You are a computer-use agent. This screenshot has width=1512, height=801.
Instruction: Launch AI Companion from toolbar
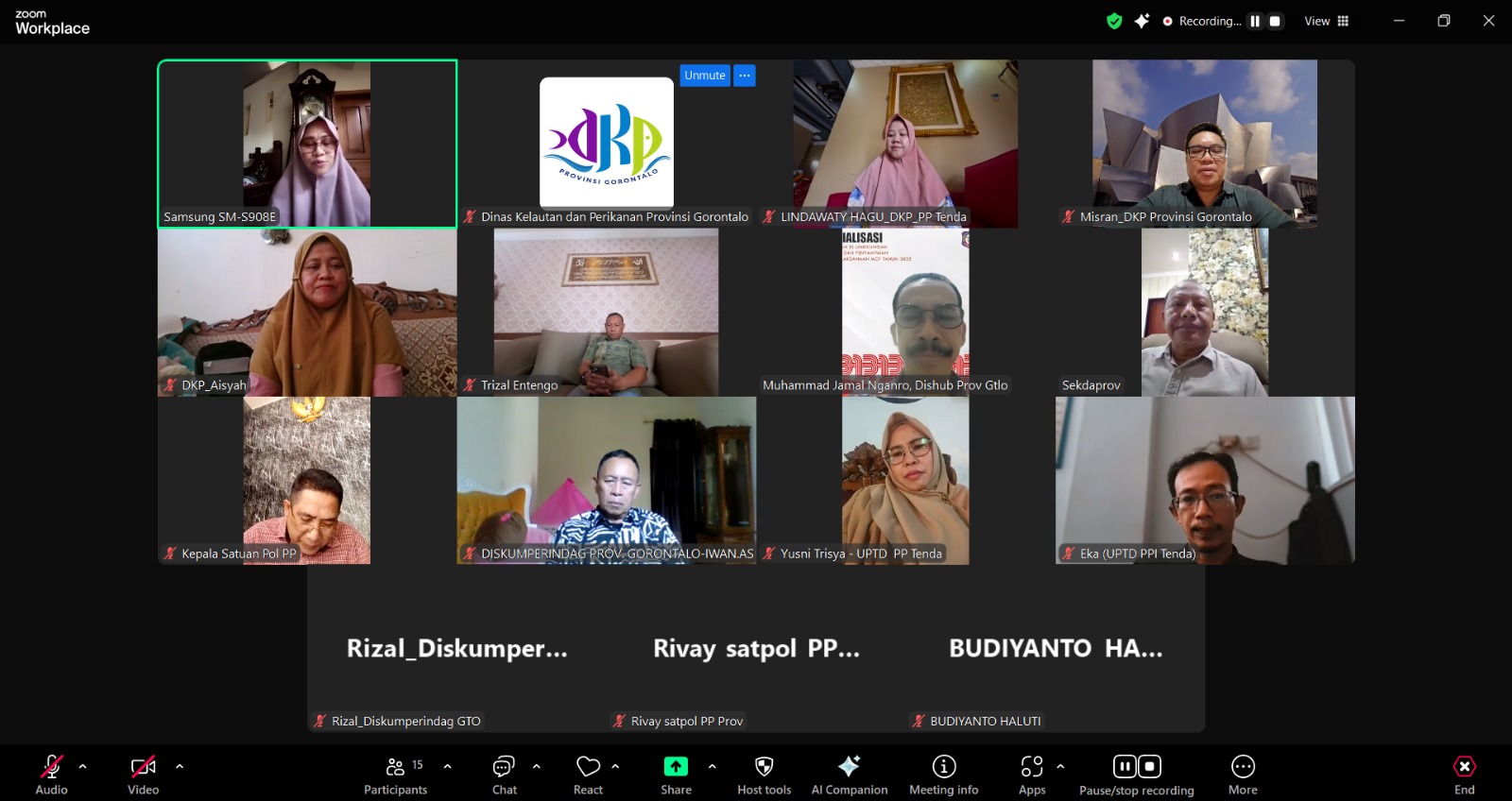(x=849, y=775)
